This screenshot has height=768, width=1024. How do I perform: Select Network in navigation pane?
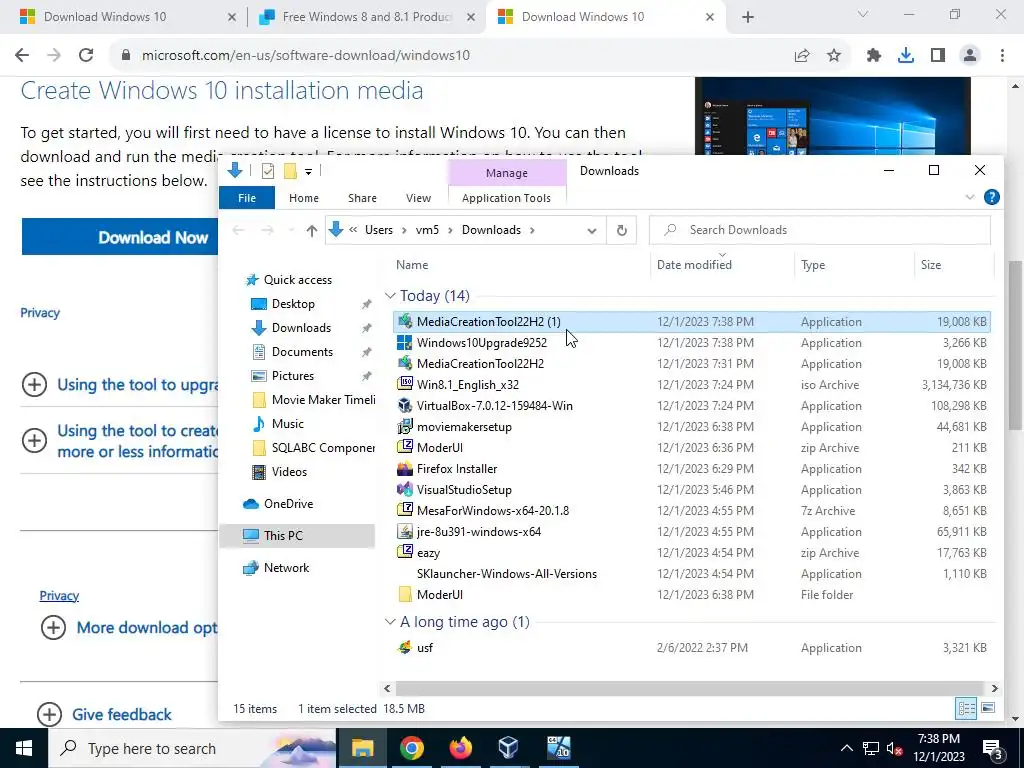286,568
